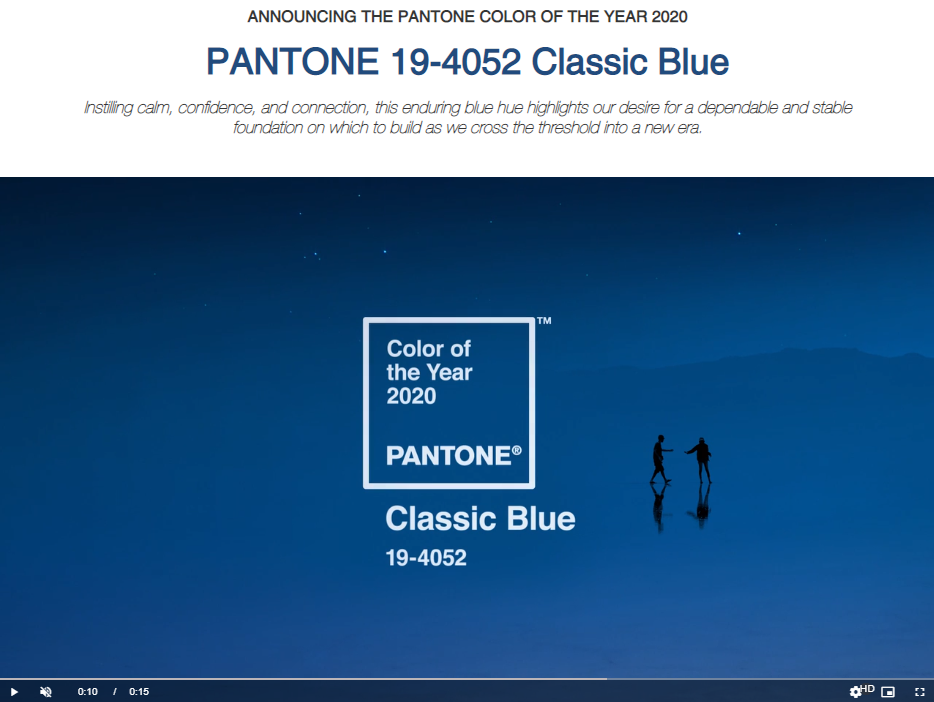The width and height of the screenshot is (934, 702).
Task: Click the '19-4052' code in the video
Action: point(426,558)
